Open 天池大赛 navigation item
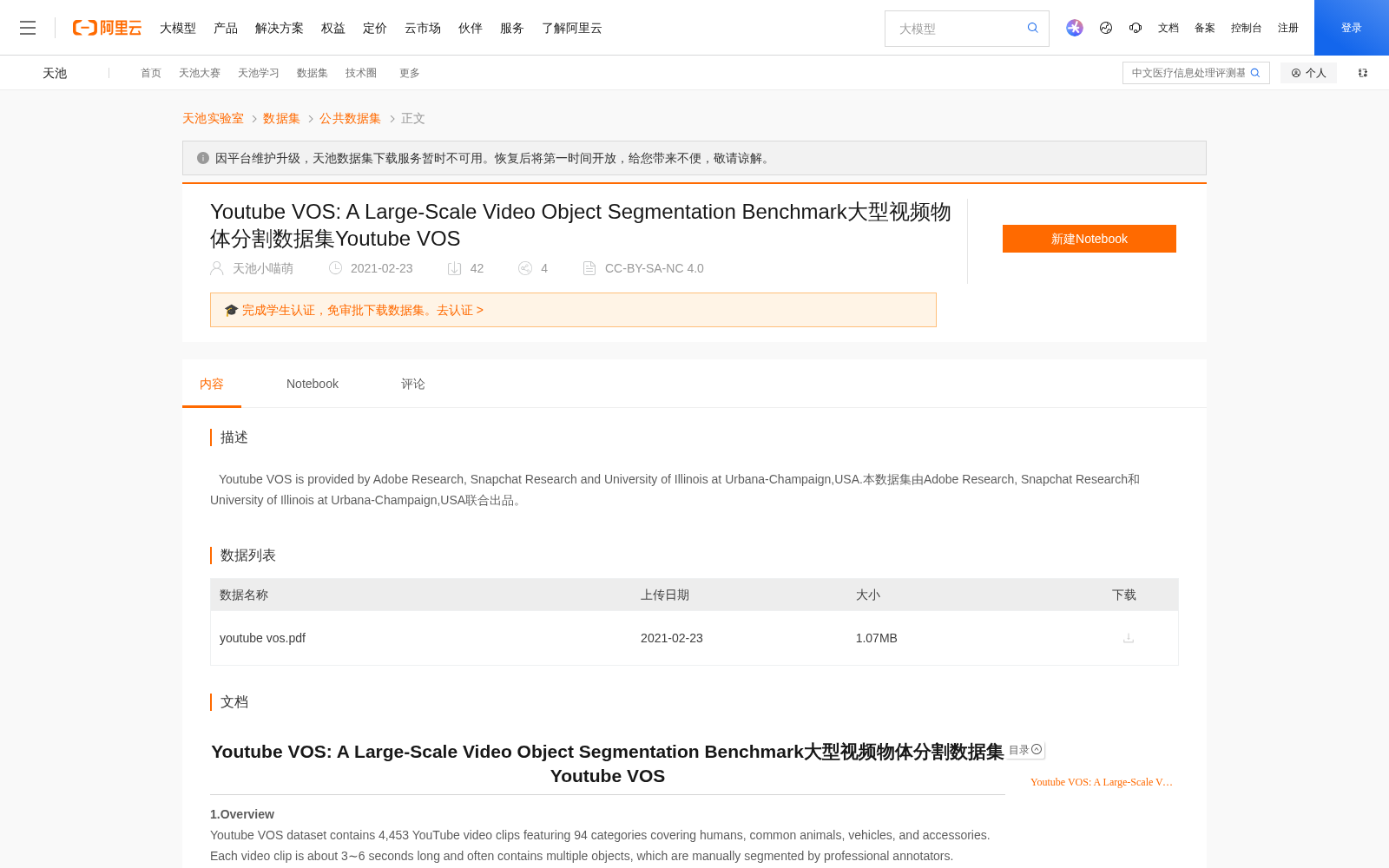1389x868 pixels. [200, 73]
